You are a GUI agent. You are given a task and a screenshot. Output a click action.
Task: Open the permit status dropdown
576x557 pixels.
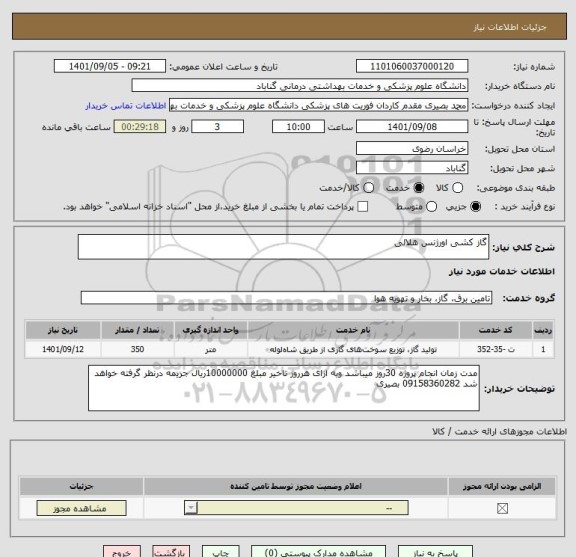click(296, 508)
